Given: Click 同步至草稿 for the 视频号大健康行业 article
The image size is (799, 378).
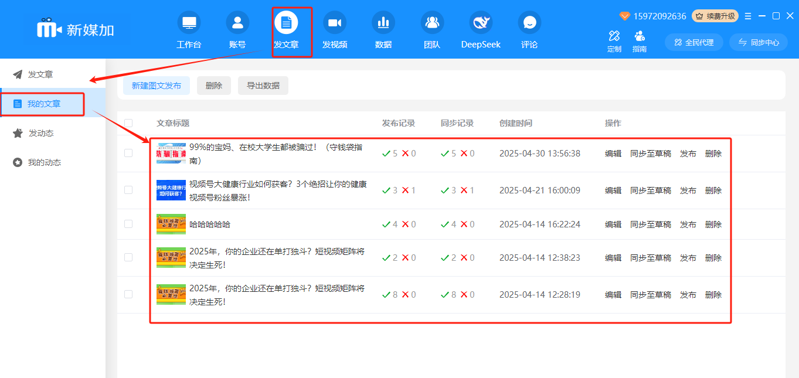Looking at the screenshot, I should pyautogui.click(x=651, y=191).
